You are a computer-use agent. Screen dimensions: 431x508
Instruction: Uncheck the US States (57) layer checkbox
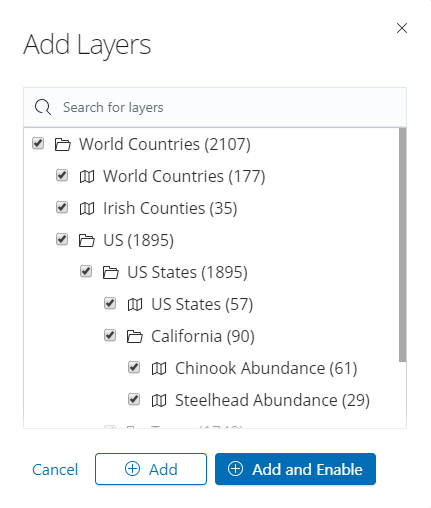tap(110, 304)
